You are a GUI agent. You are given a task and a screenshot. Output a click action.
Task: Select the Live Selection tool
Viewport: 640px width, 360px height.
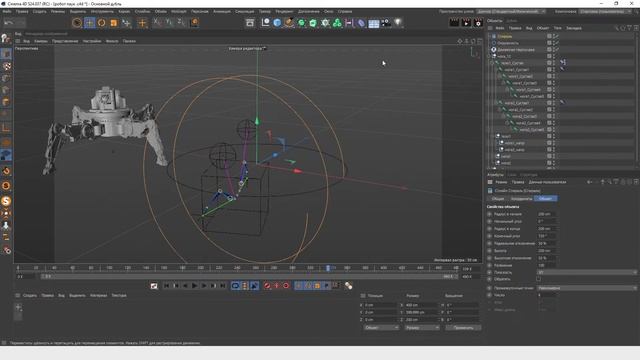point(77,23)
